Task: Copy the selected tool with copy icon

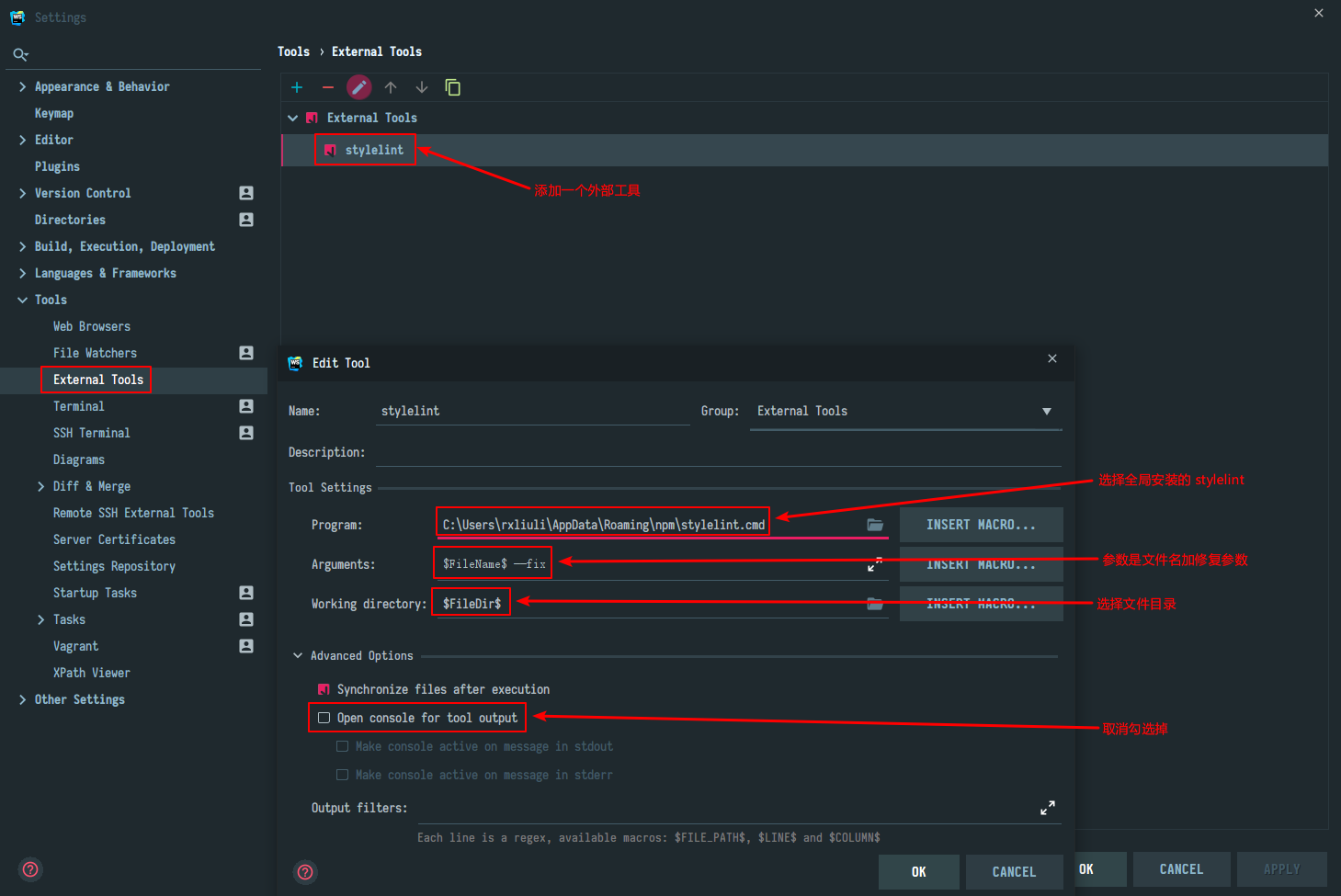Action: 453,87
